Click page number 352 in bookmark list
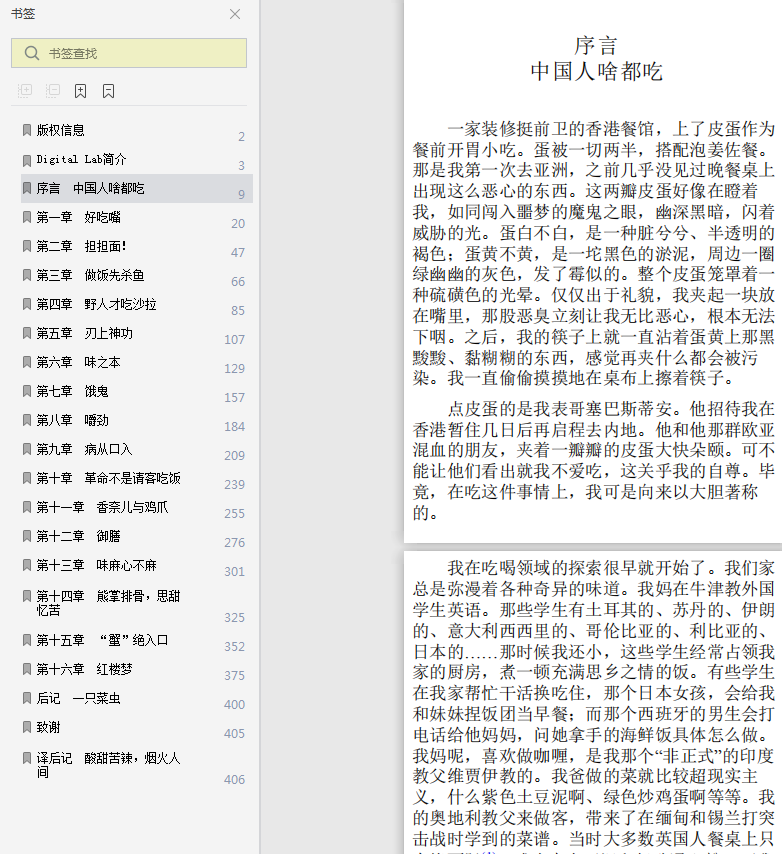The width and height of the screenshot is (782, 854). pyautogui.click(x=235, y=646)
